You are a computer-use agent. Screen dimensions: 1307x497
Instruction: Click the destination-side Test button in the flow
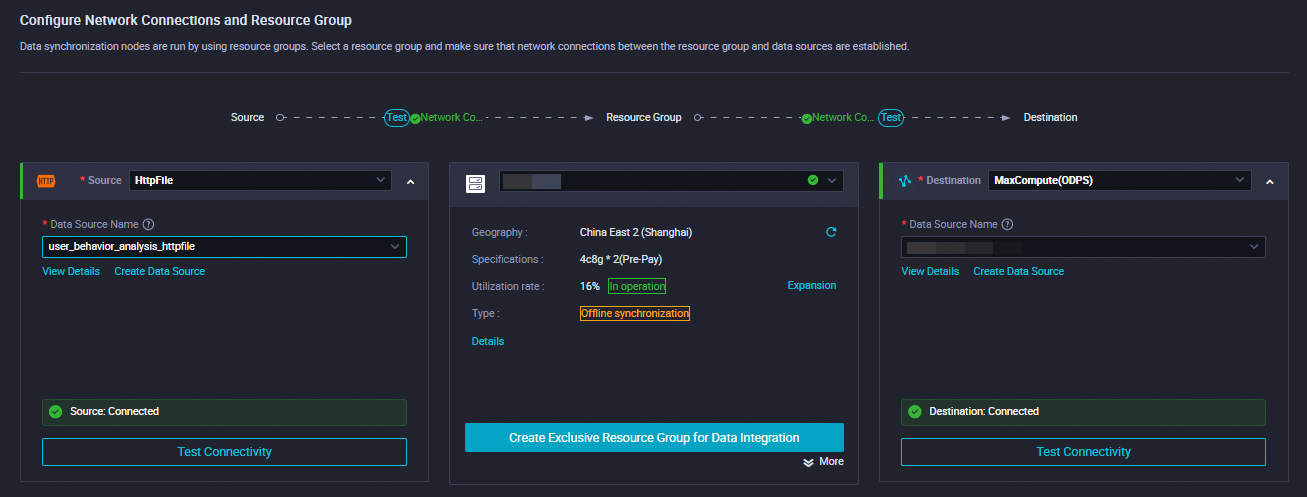[891, 118]
